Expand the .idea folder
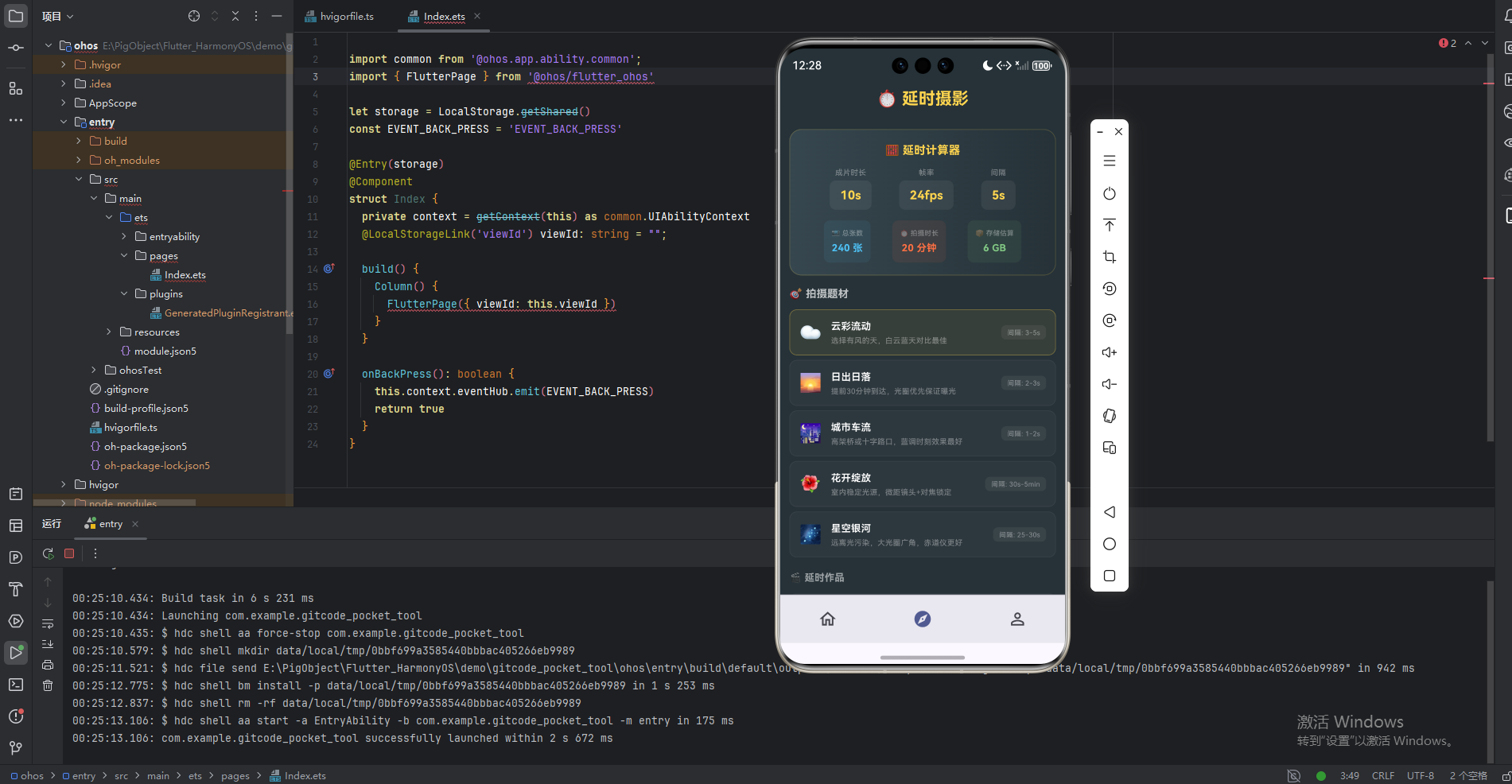This screenshot has width=1512, height=784. click(64, 83)
